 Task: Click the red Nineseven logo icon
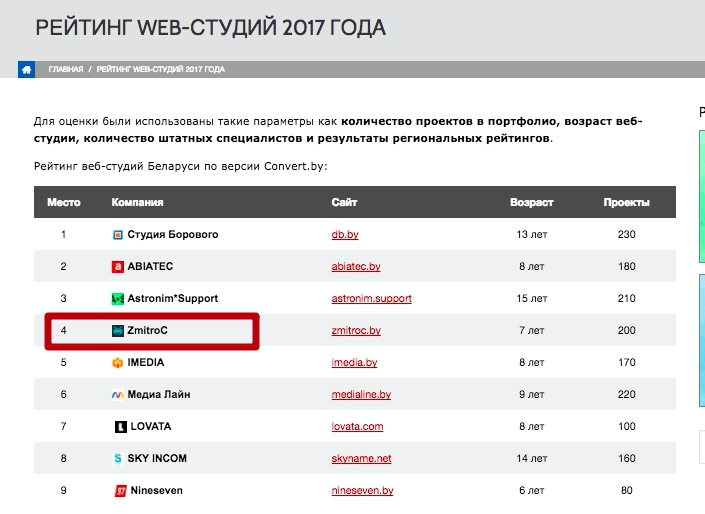[120, 491]
